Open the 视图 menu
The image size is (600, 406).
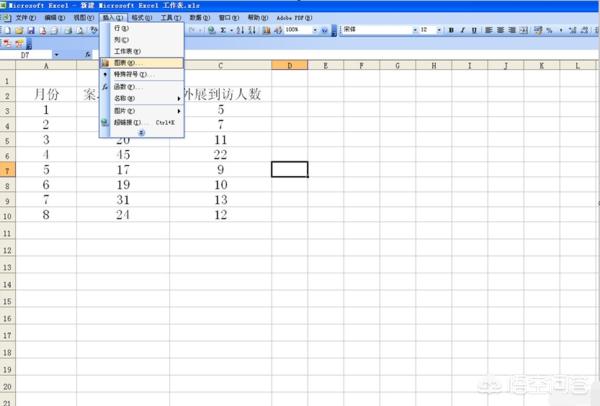coord(84,18)
